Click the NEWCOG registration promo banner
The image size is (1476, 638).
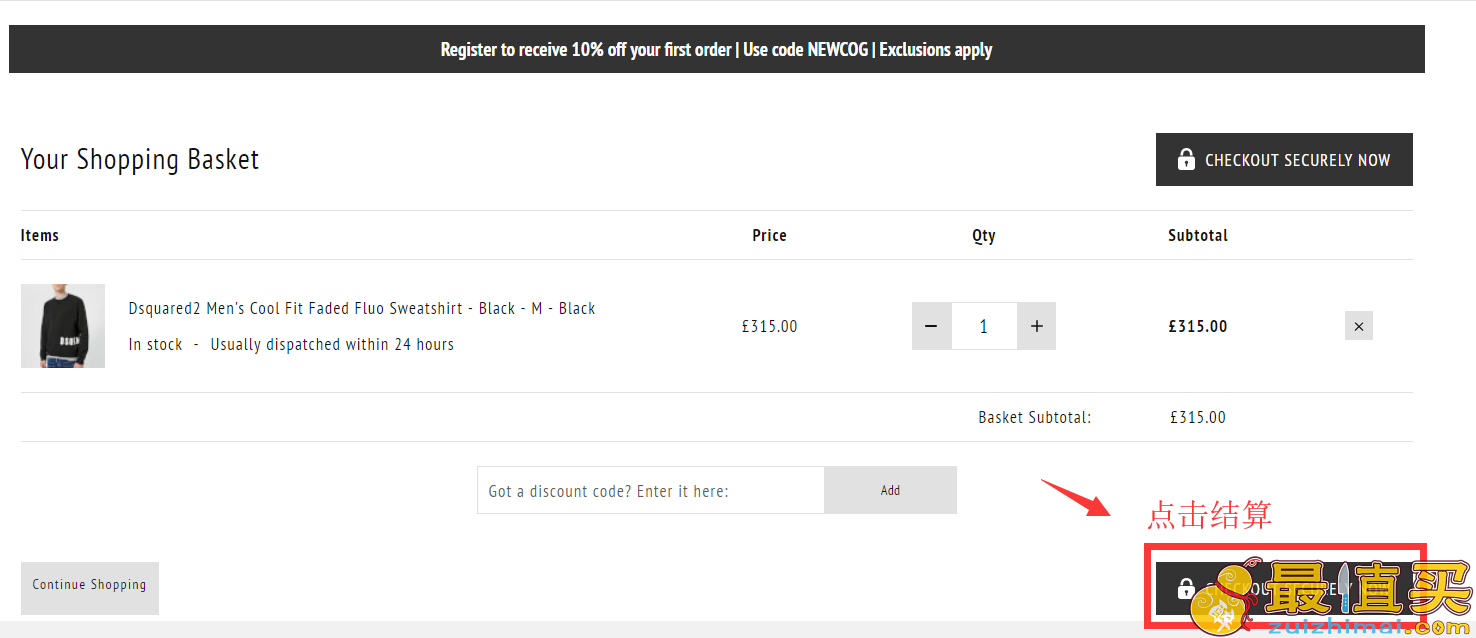click(716, 49)
